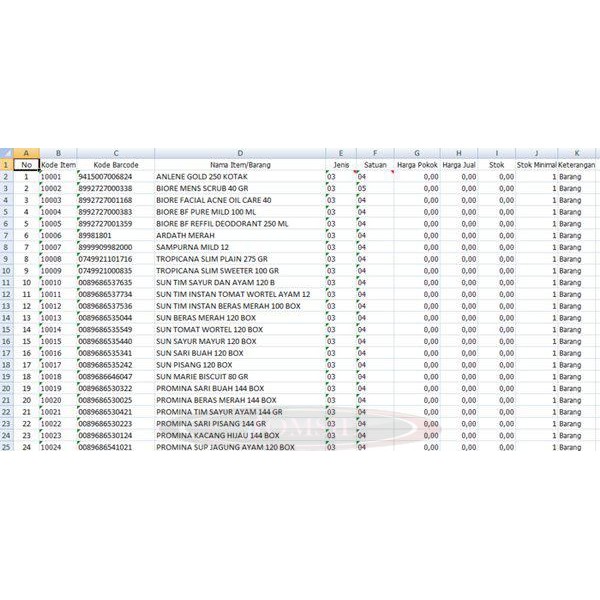Screen dimensions: 600x600
Task: Select row 25 header
Action: point(7,446)
